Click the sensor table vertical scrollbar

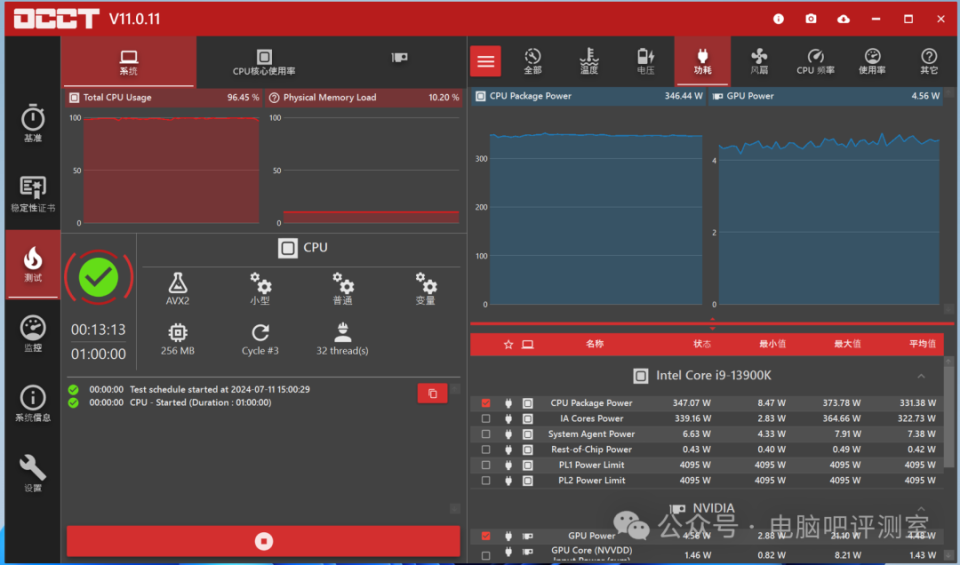point(949,416)
